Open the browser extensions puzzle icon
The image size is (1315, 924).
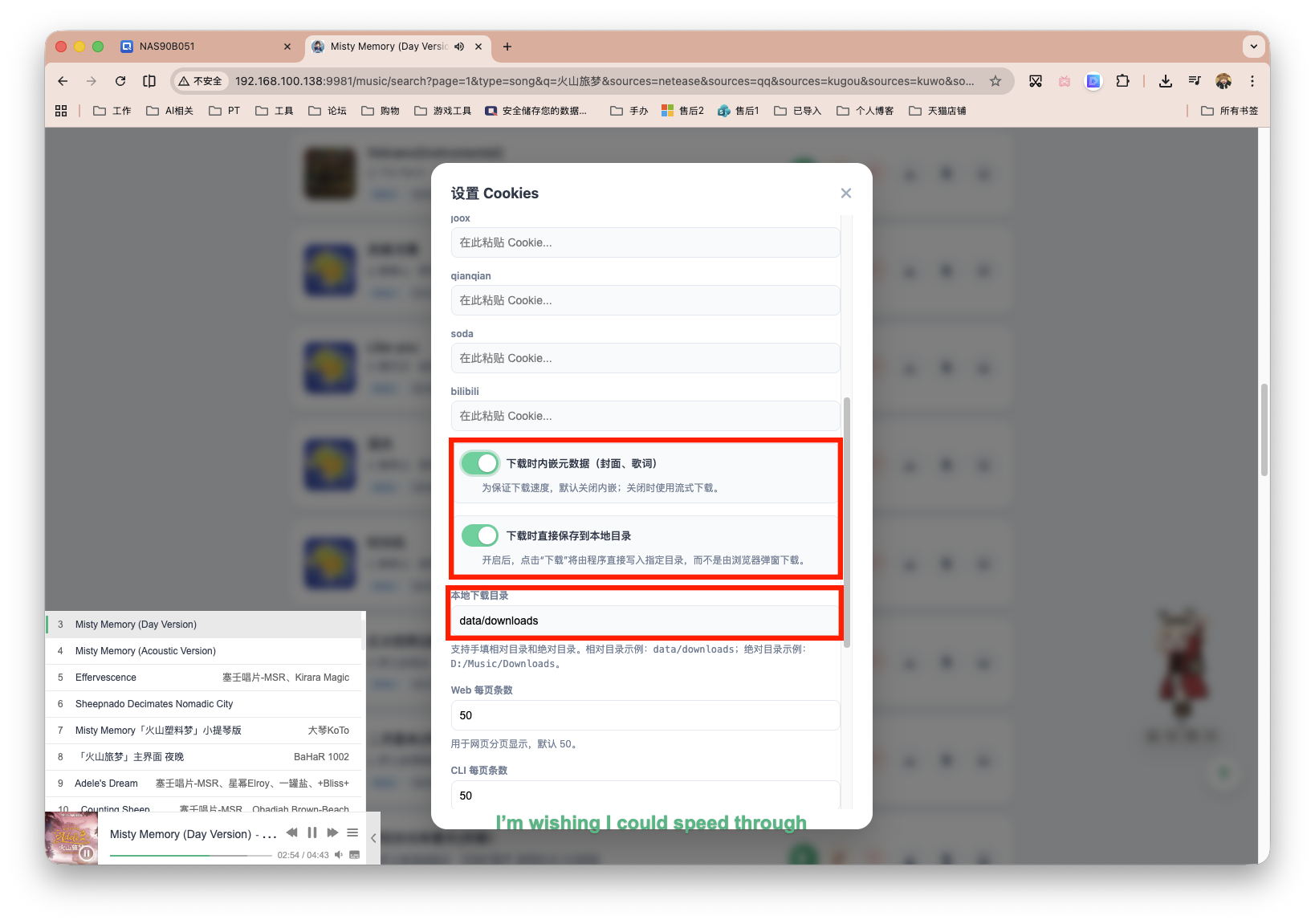coord(1122,81)
